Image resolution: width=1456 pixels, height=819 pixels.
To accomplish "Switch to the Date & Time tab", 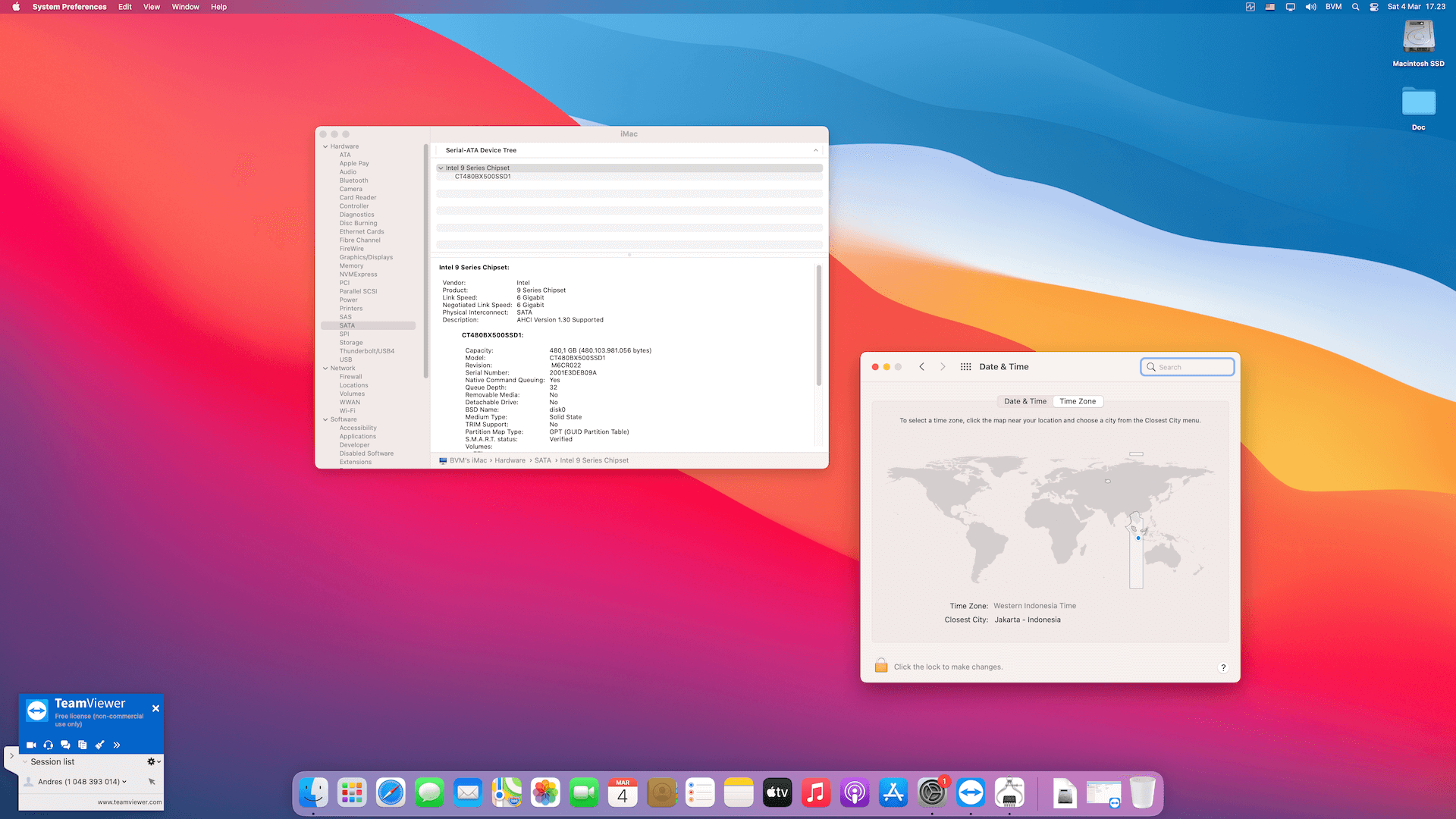I will point(1025,401).
